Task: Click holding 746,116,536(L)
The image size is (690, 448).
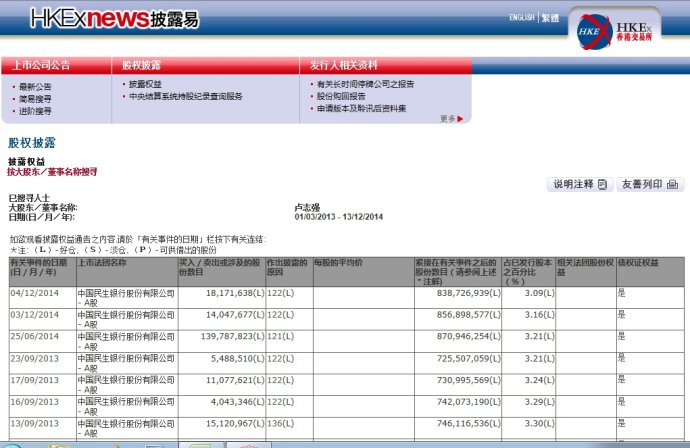Action: [469, 423]
